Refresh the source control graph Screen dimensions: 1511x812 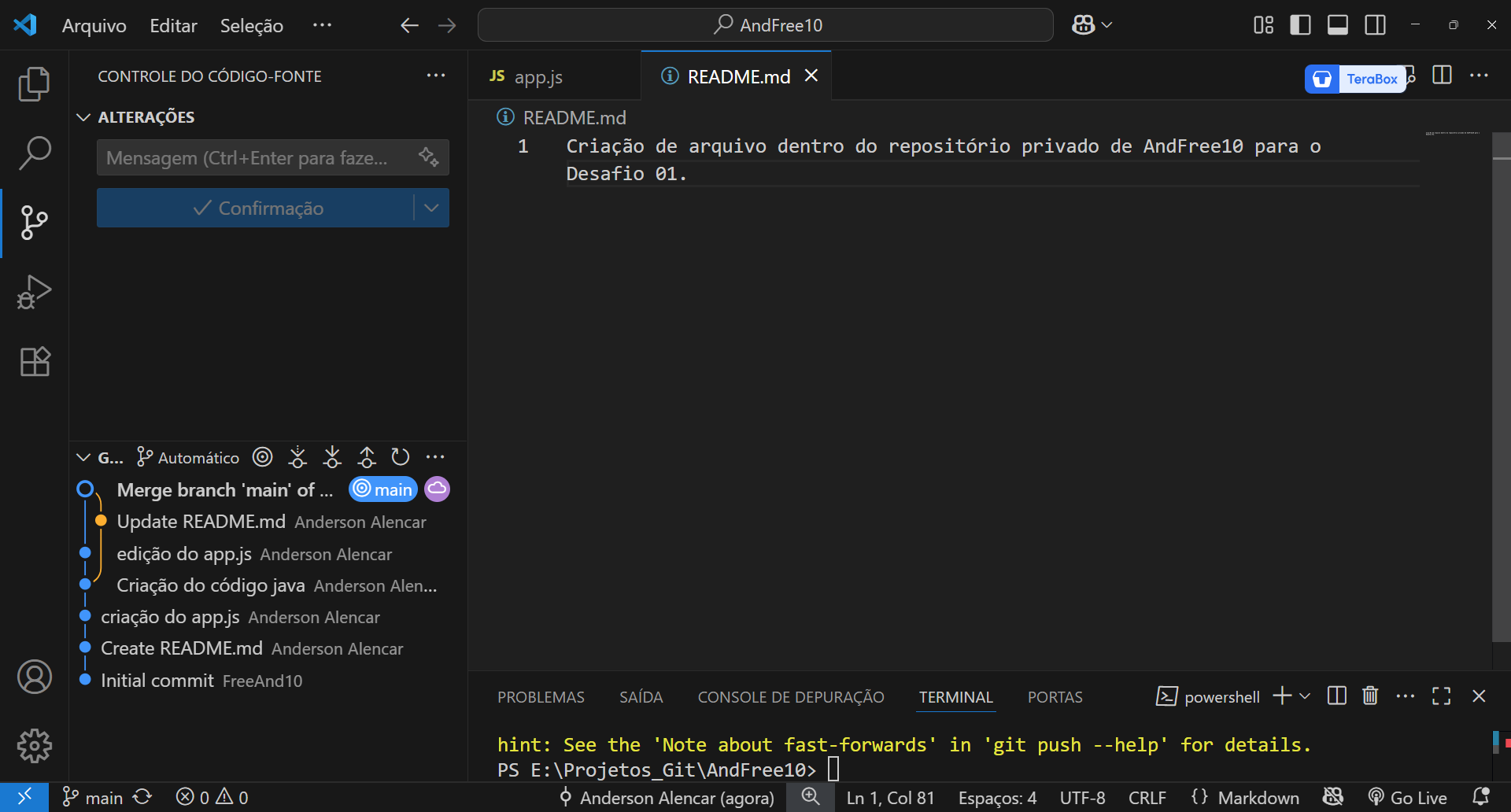click(401, 457)
